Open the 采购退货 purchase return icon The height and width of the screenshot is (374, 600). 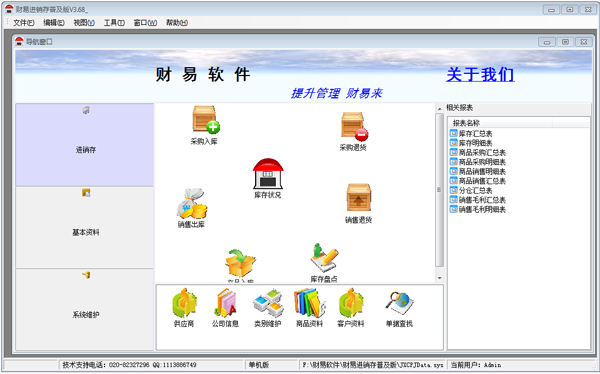(x=354, y=126)
